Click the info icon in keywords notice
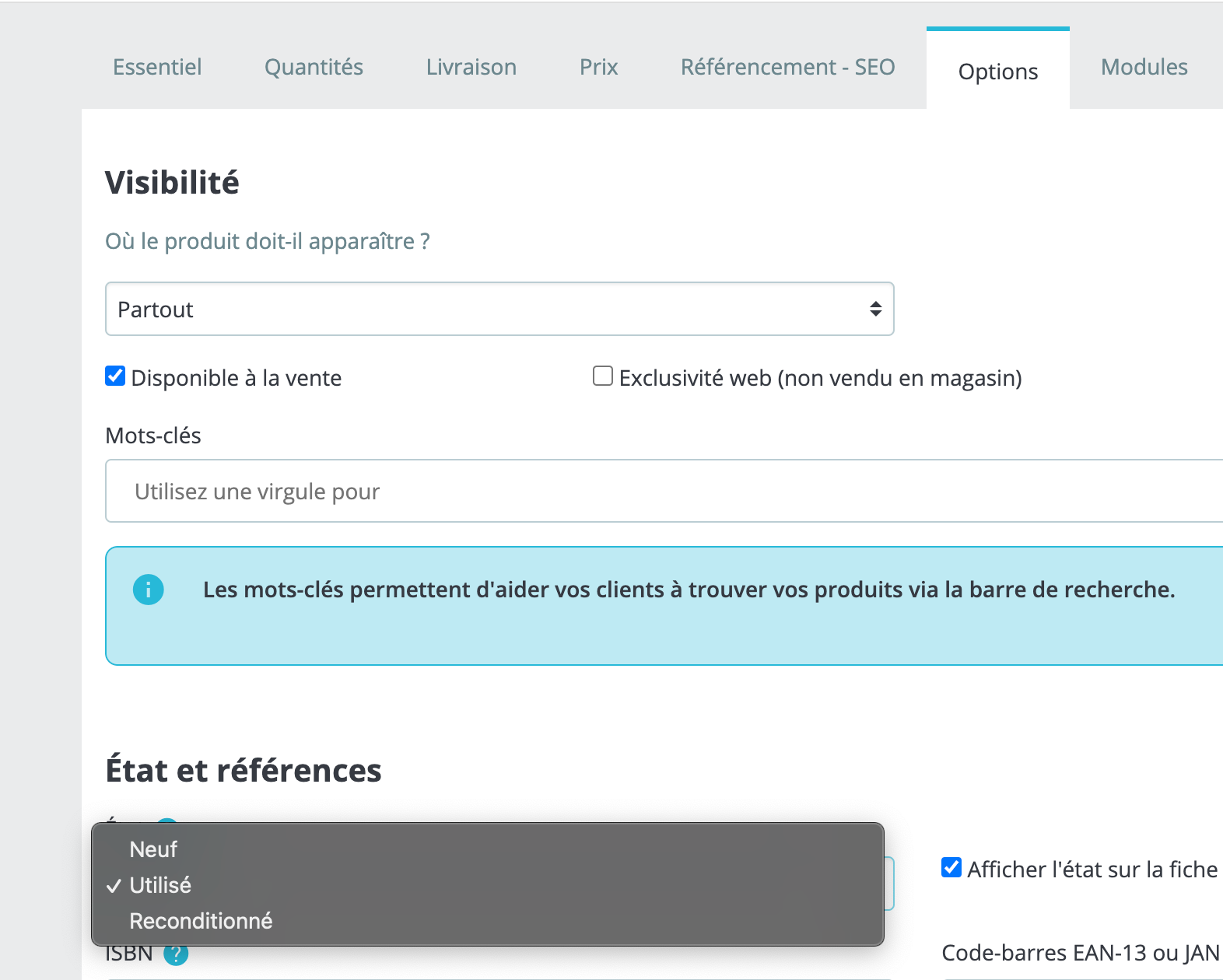This screenshot has height=980, width=1223. coord(149,590)
